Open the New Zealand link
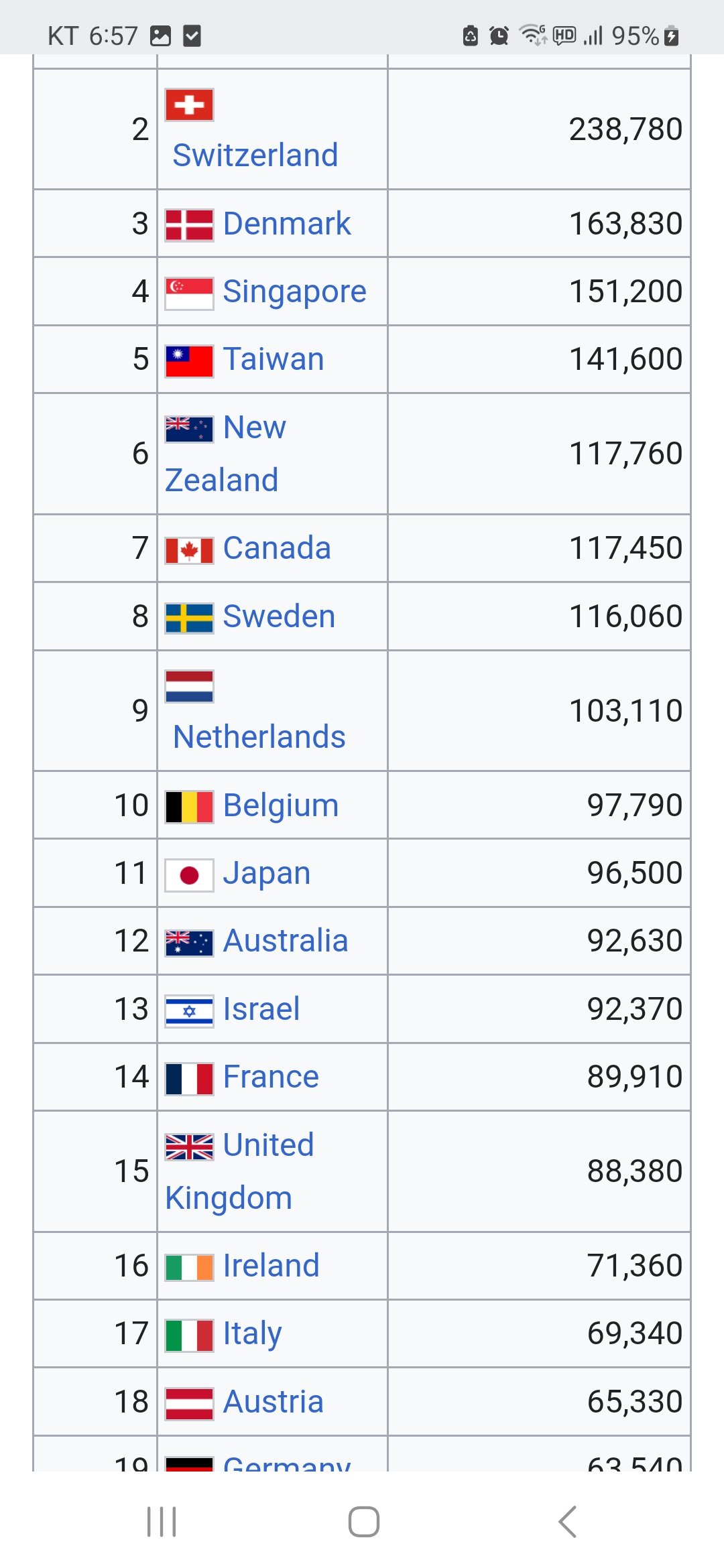 [255, 428]
